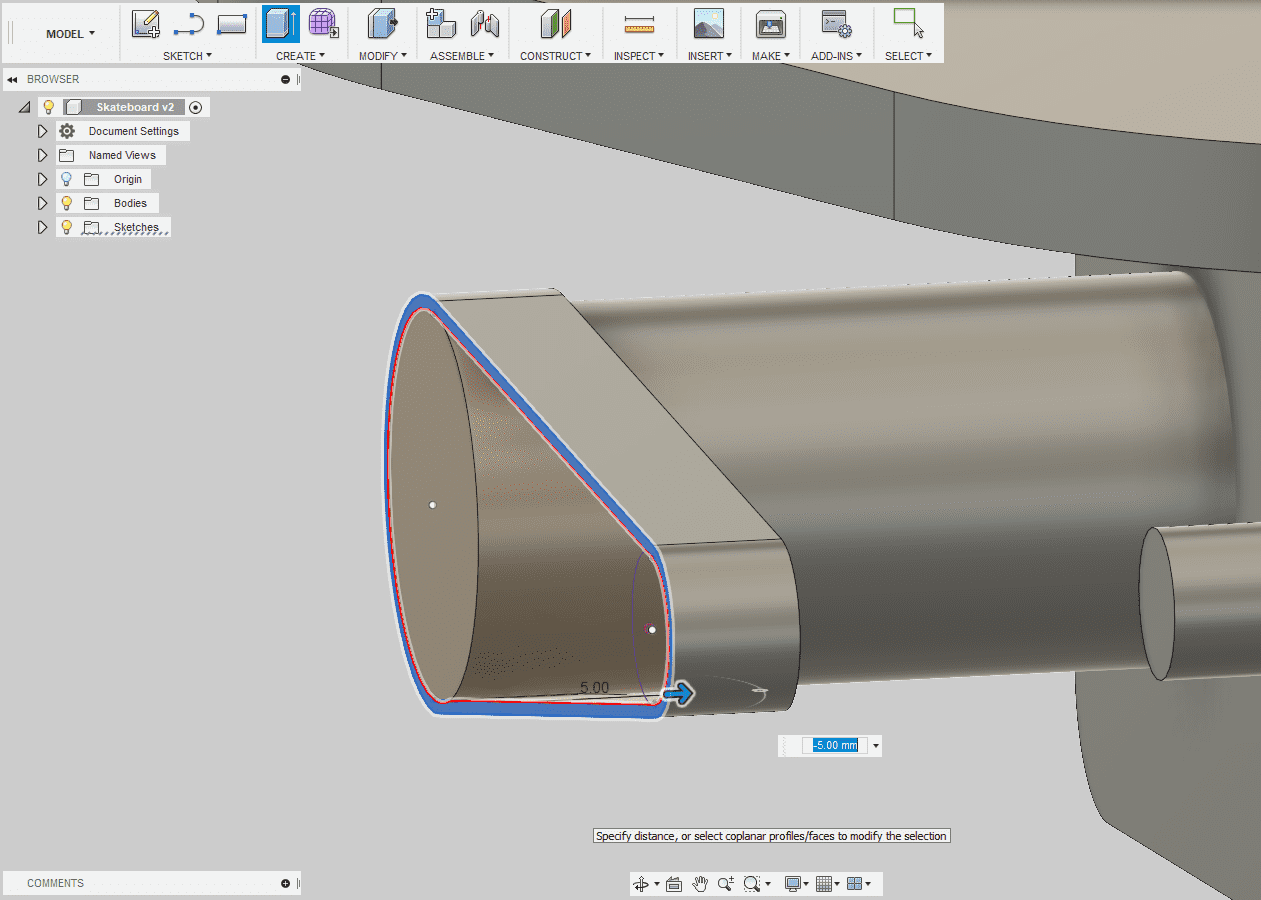Screen dimensions: 1261x900
Task: Open the INSERT menu
Action: pos(709,56)
